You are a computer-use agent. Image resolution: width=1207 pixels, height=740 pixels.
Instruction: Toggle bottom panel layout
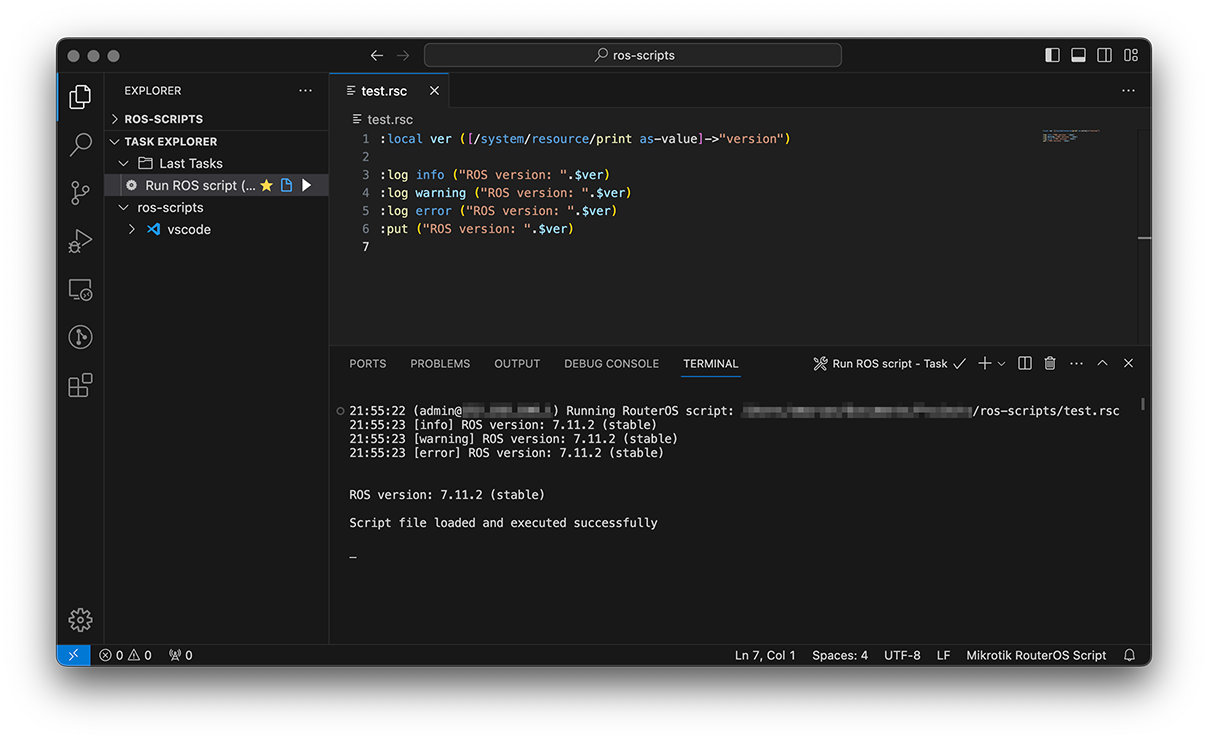(x=1078, y=55)
